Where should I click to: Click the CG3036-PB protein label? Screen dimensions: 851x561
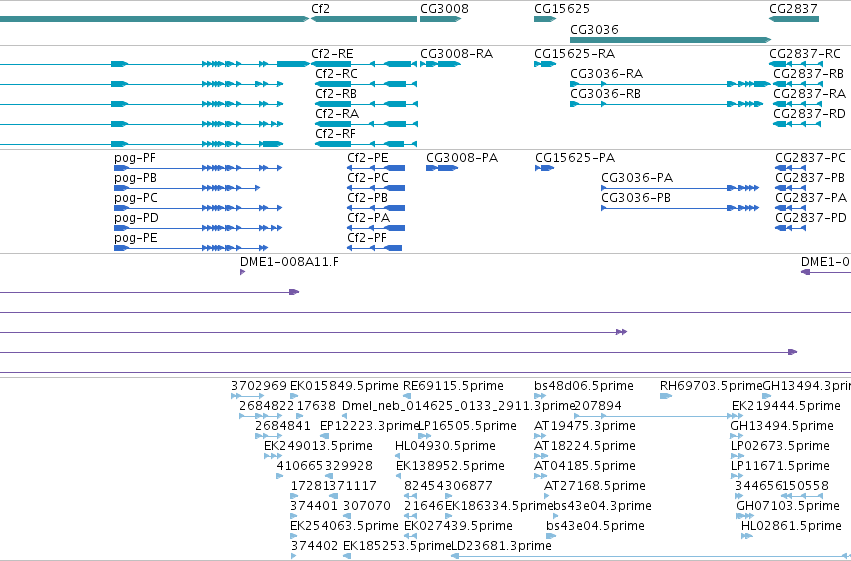[x=636, y=198]
